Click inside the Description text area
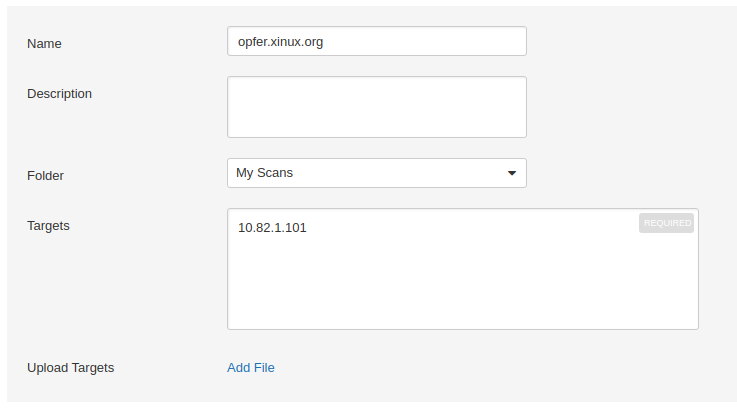The width and height of the screenshot is (737, 416). tap(376, 106)
